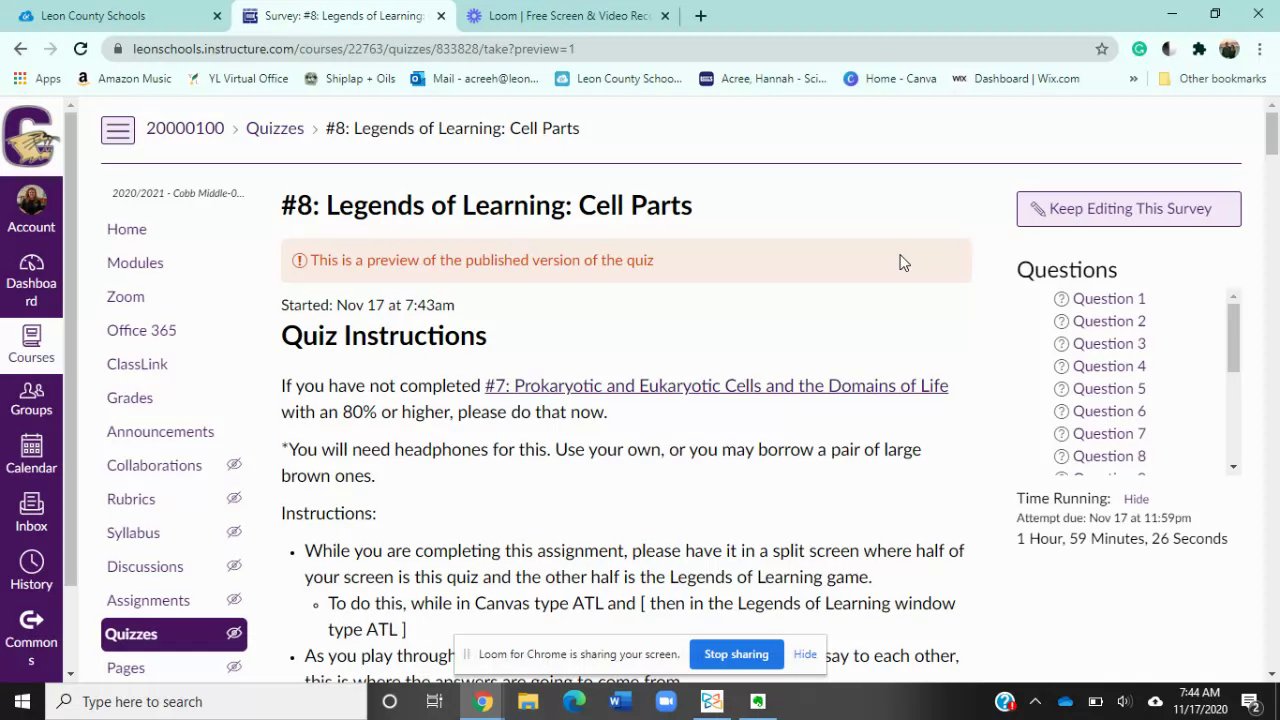Open the Extensions puzzle icon
The height and width of the screenshot is (720, 1280).
[x=1199, y=48]
